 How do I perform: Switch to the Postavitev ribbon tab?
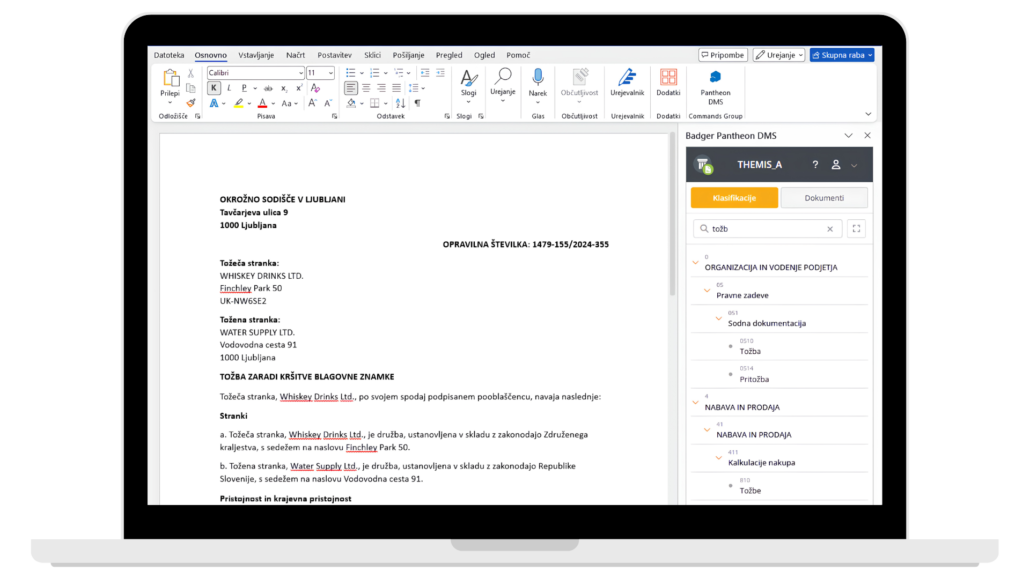pos(334,55)
